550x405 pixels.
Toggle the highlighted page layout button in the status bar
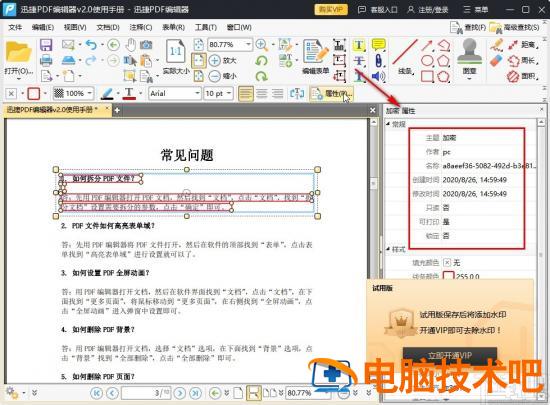(254, 393)
